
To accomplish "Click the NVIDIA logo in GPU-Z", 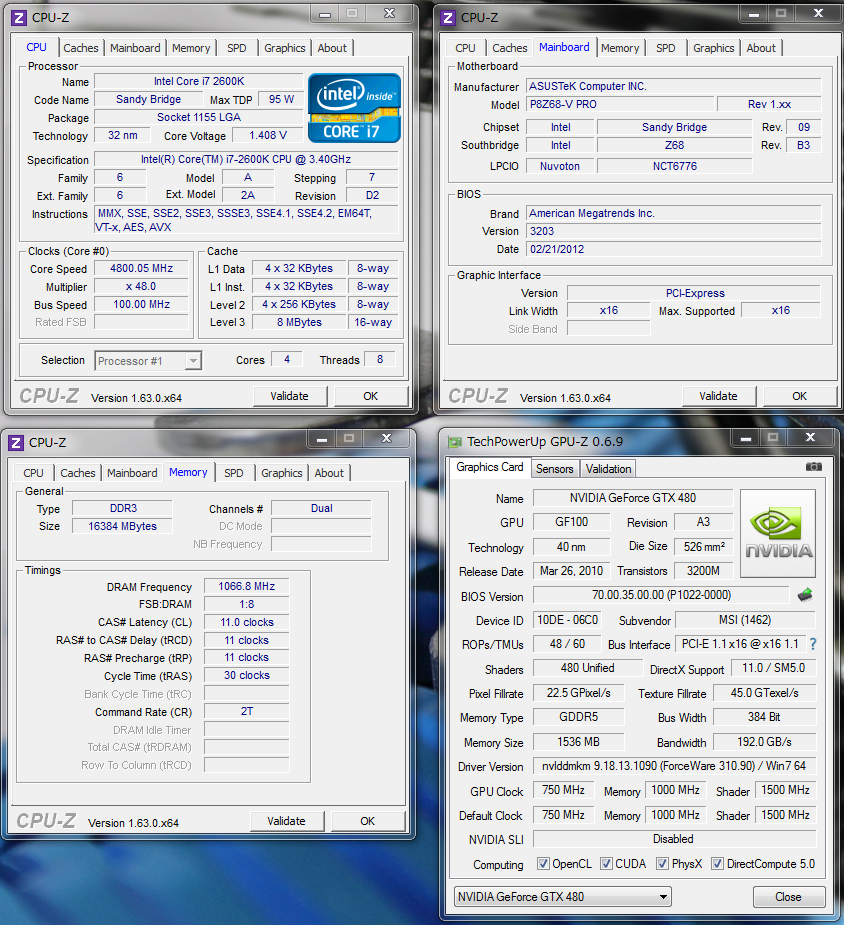I will pos(778,533).
